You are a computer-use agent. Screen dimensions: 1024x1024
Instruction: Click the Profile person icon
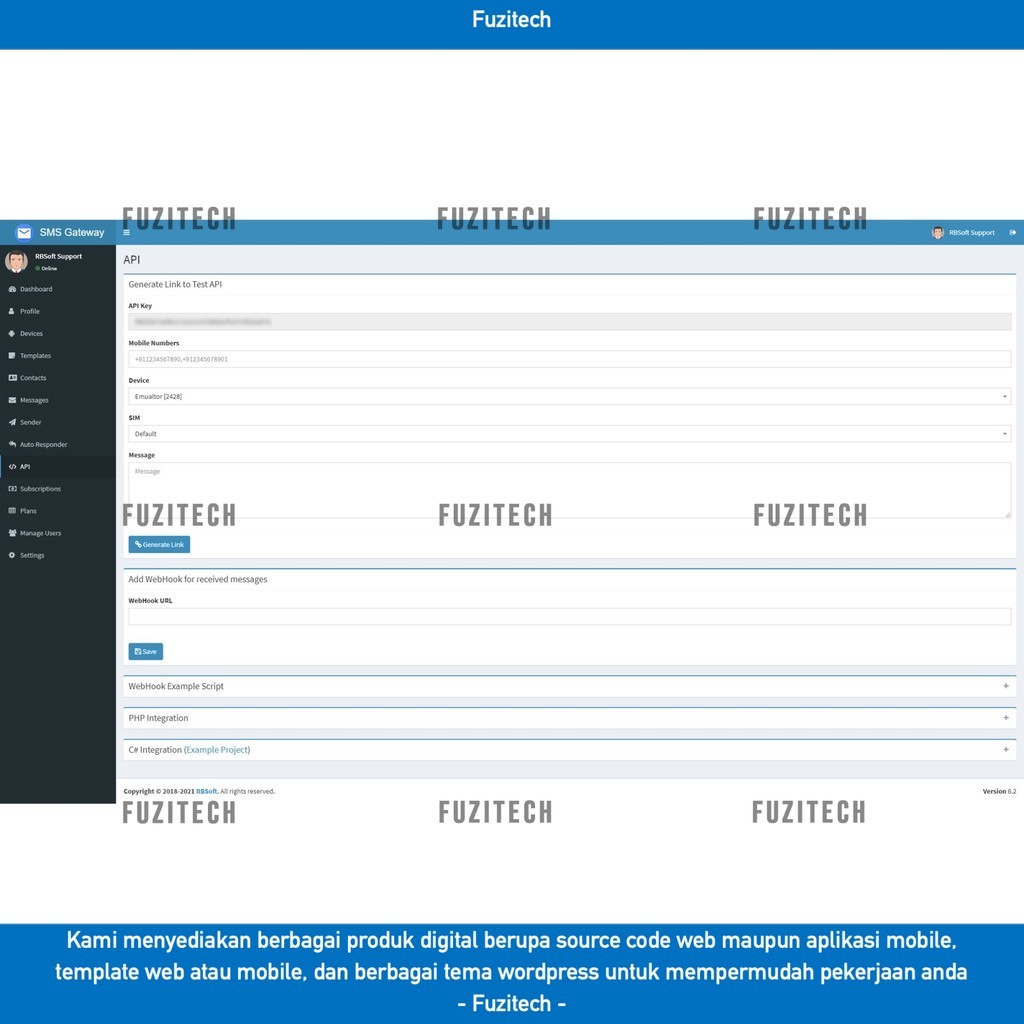pyautogui.click(x=12, y=311)
